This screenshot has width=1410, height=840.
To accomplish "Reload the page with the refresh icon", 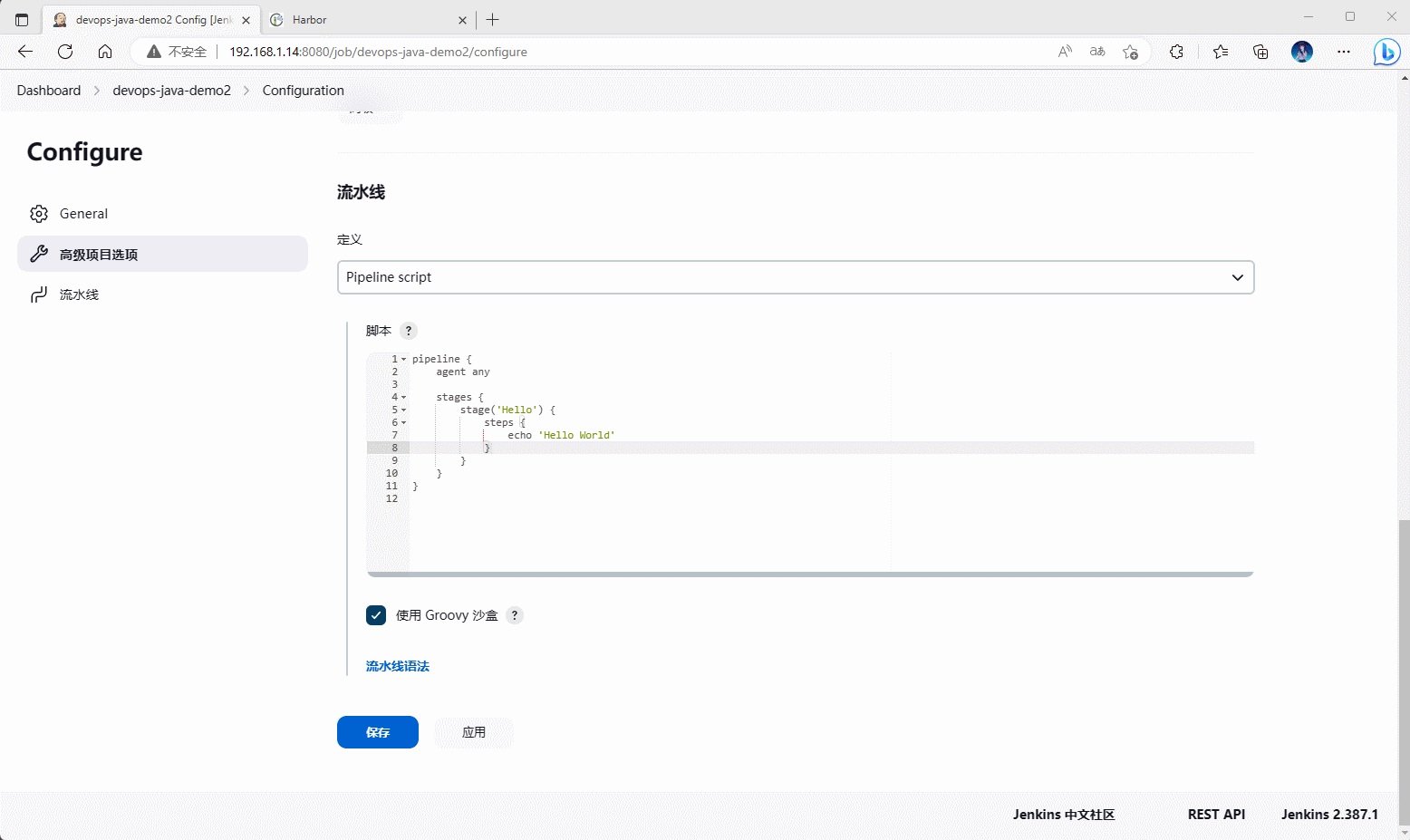I will point(65,52).
